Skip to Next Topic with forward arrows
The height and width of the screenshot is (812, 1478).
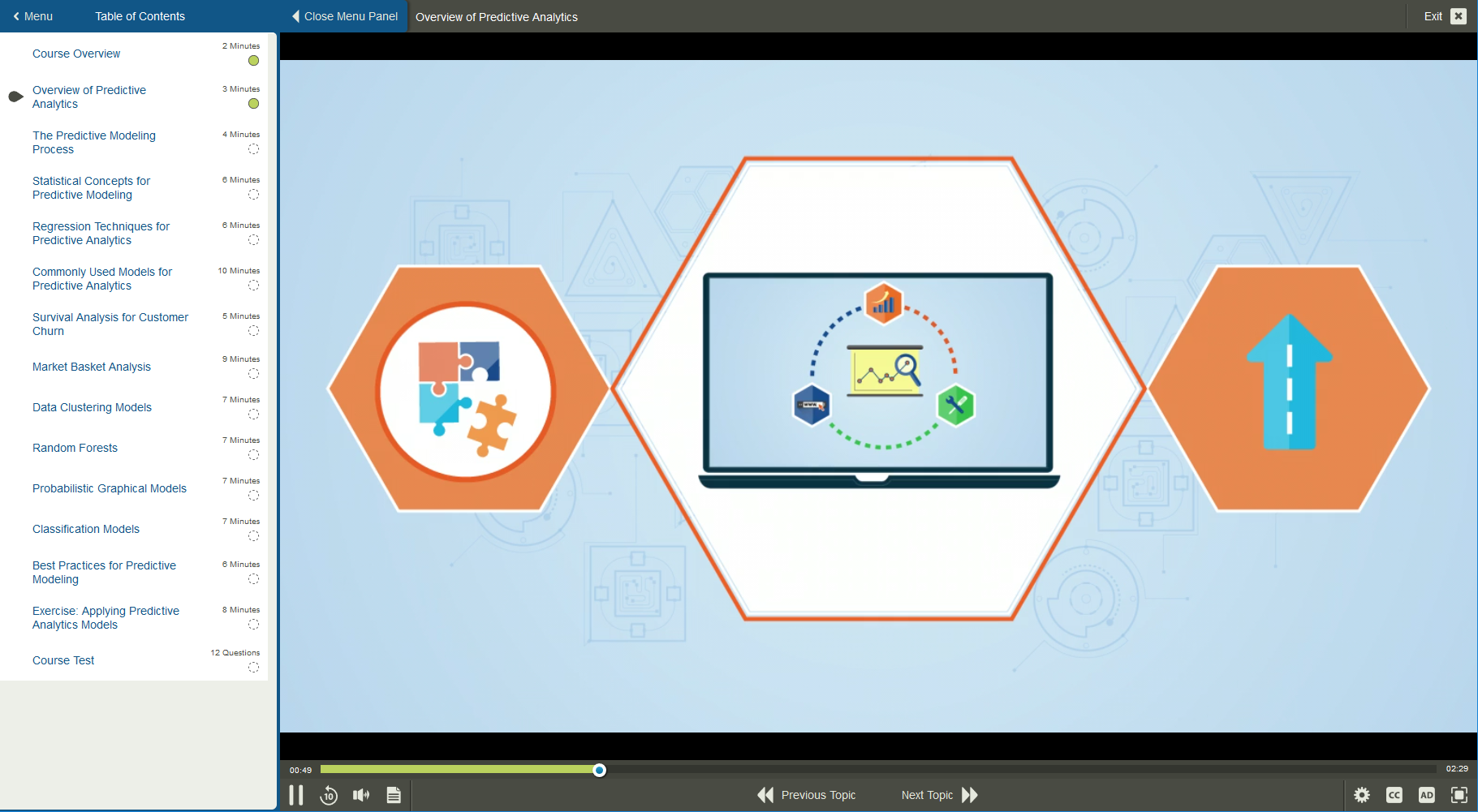click(937, 795)
